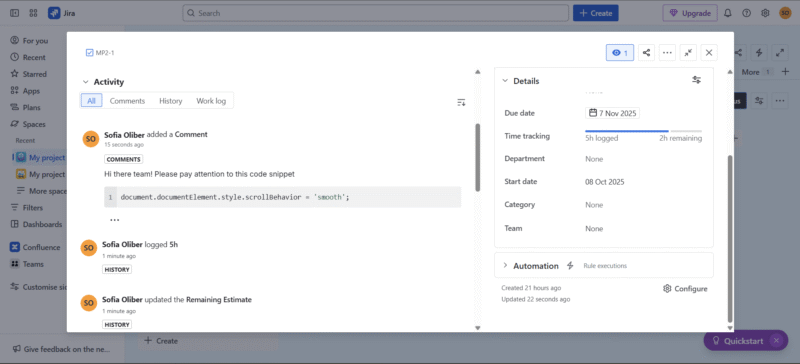Click the Automation lightning bolt icon
This screenshot has width=800, height=364.
coord(570,265)
